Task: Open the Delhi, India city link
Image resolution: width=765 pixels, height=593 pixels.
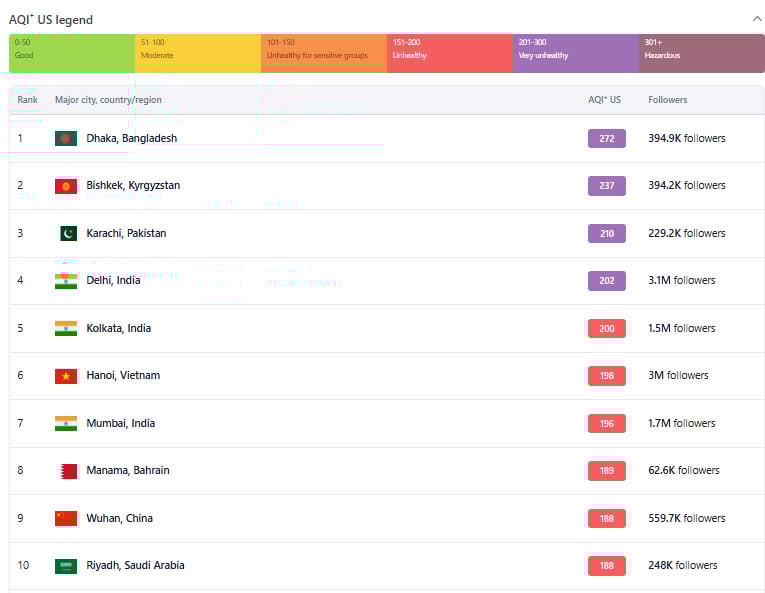Action: (113, 281)
